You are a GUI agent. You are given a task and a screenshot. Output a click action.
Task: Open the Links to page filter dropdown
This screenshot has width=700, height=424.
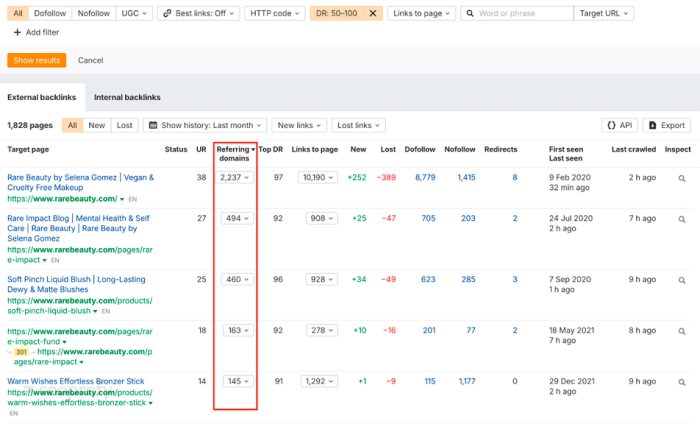point(421,13)
